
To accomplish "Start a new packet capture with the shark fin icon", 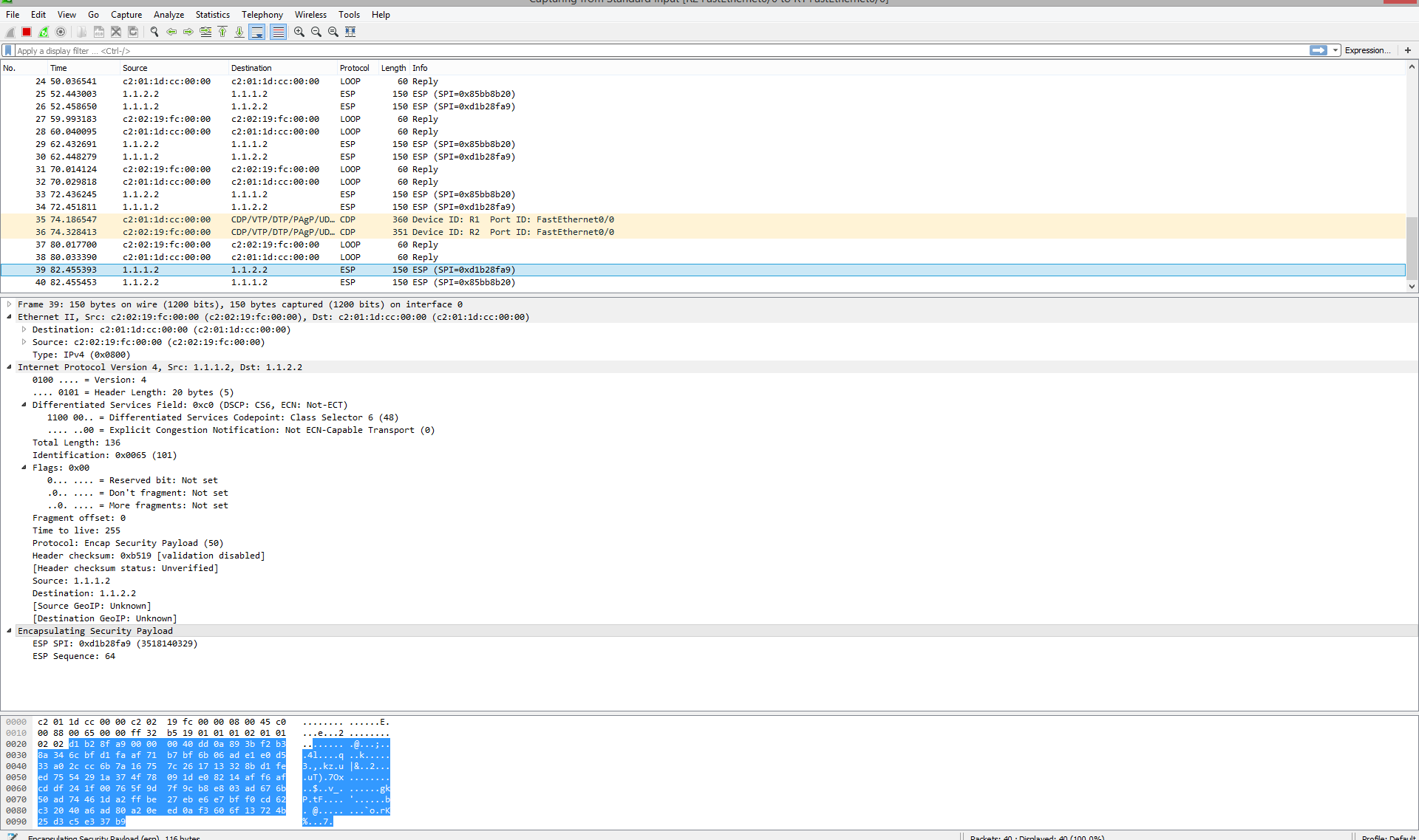I will tap(10, 32).
